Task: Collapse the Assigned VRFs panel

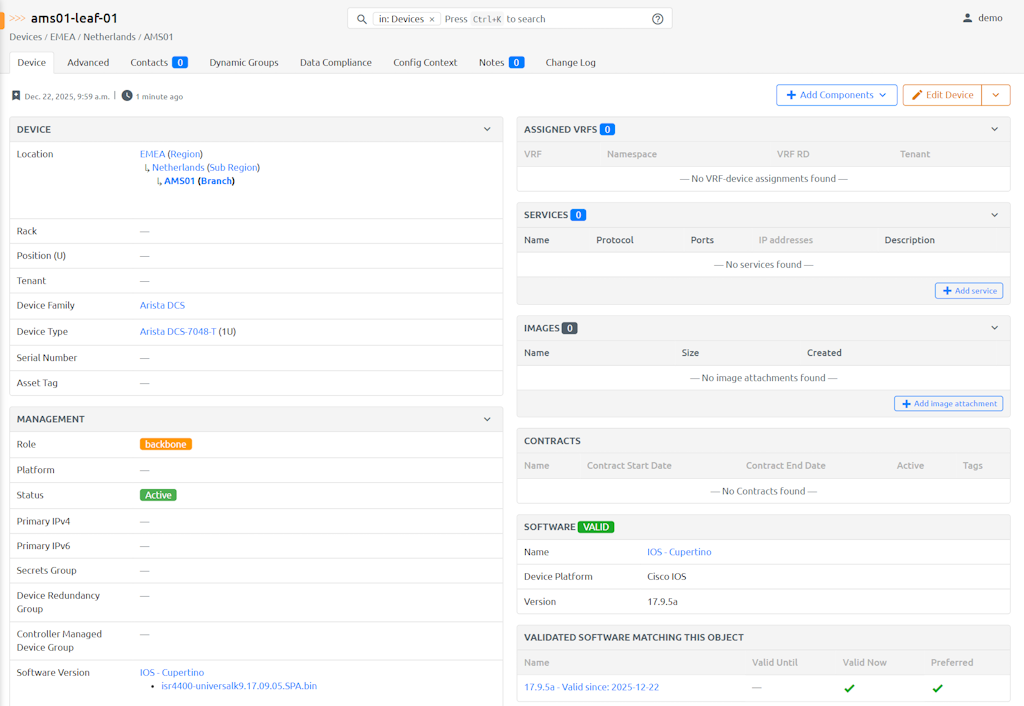Action: tap(994, 129)
